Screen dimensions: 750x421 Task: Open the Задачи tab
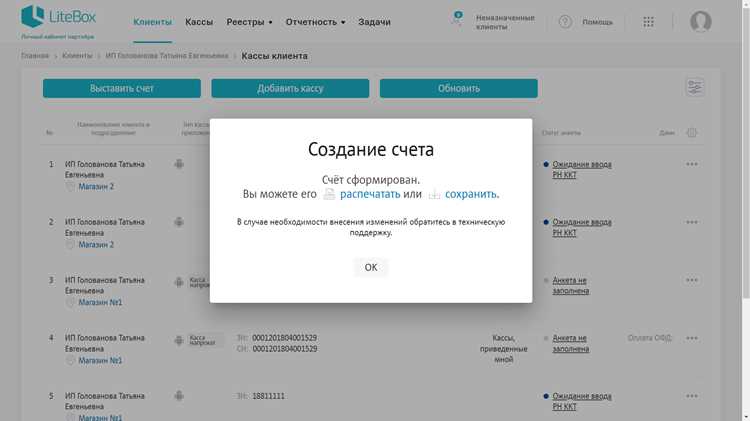click(x=374, y=22)
